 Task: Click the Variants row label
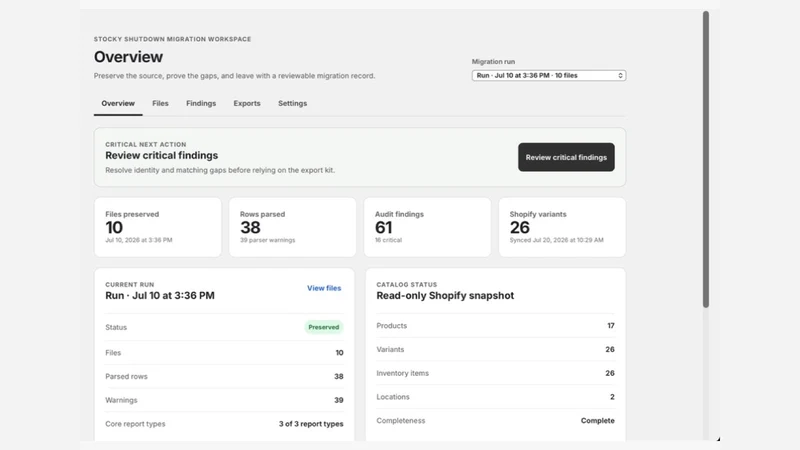point(390,349)
